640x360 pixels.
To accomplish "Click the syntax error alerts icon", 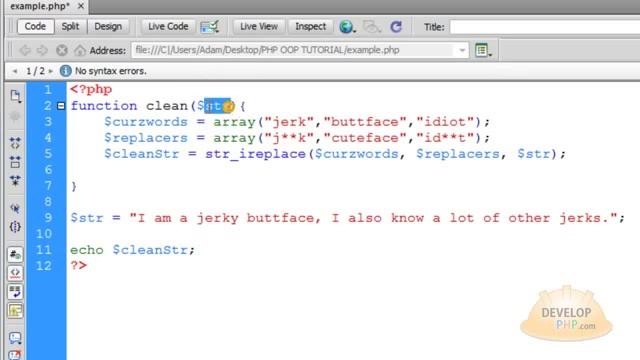I will click(15, 311).
